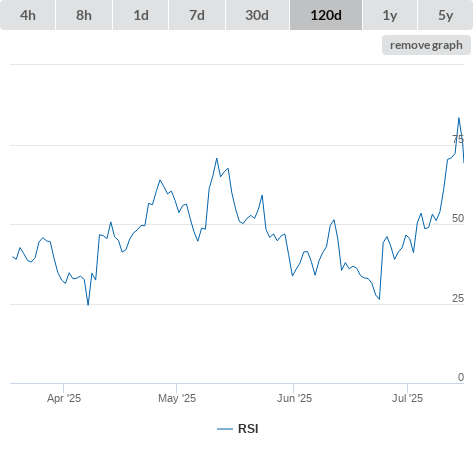
Task: Switch to the 8h time range
Action: coord(84,15)
